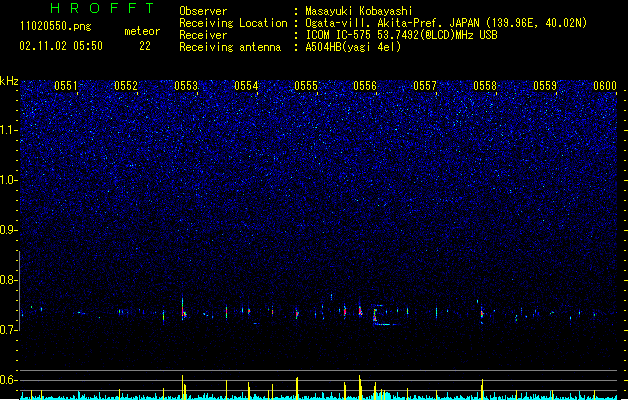Click the Receiving antenna label
This screenshot has height=400, width=629.
click(x=230, y=47)
